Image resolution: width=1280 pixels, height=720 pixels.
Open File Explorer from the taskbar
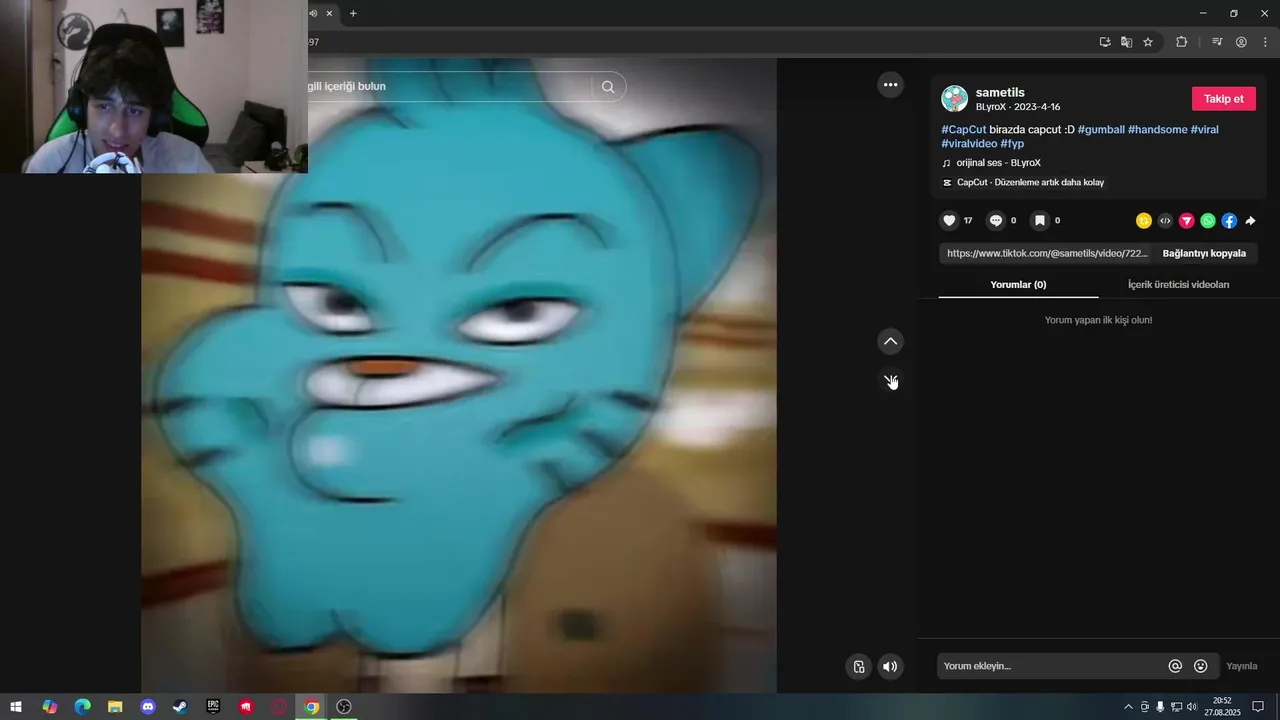point(115,707)
